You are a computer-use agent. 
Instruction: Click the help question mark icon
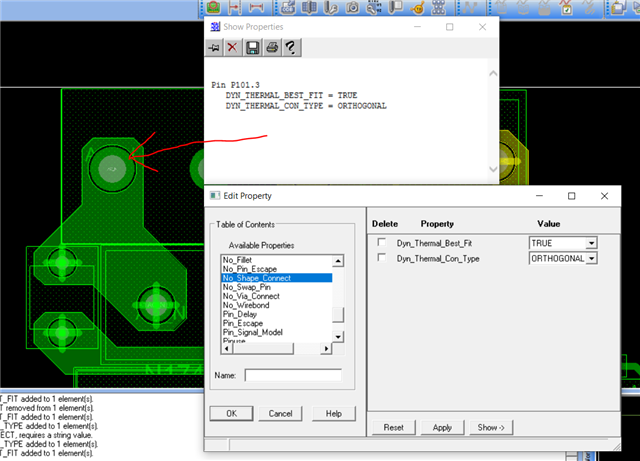coord(290,48)
